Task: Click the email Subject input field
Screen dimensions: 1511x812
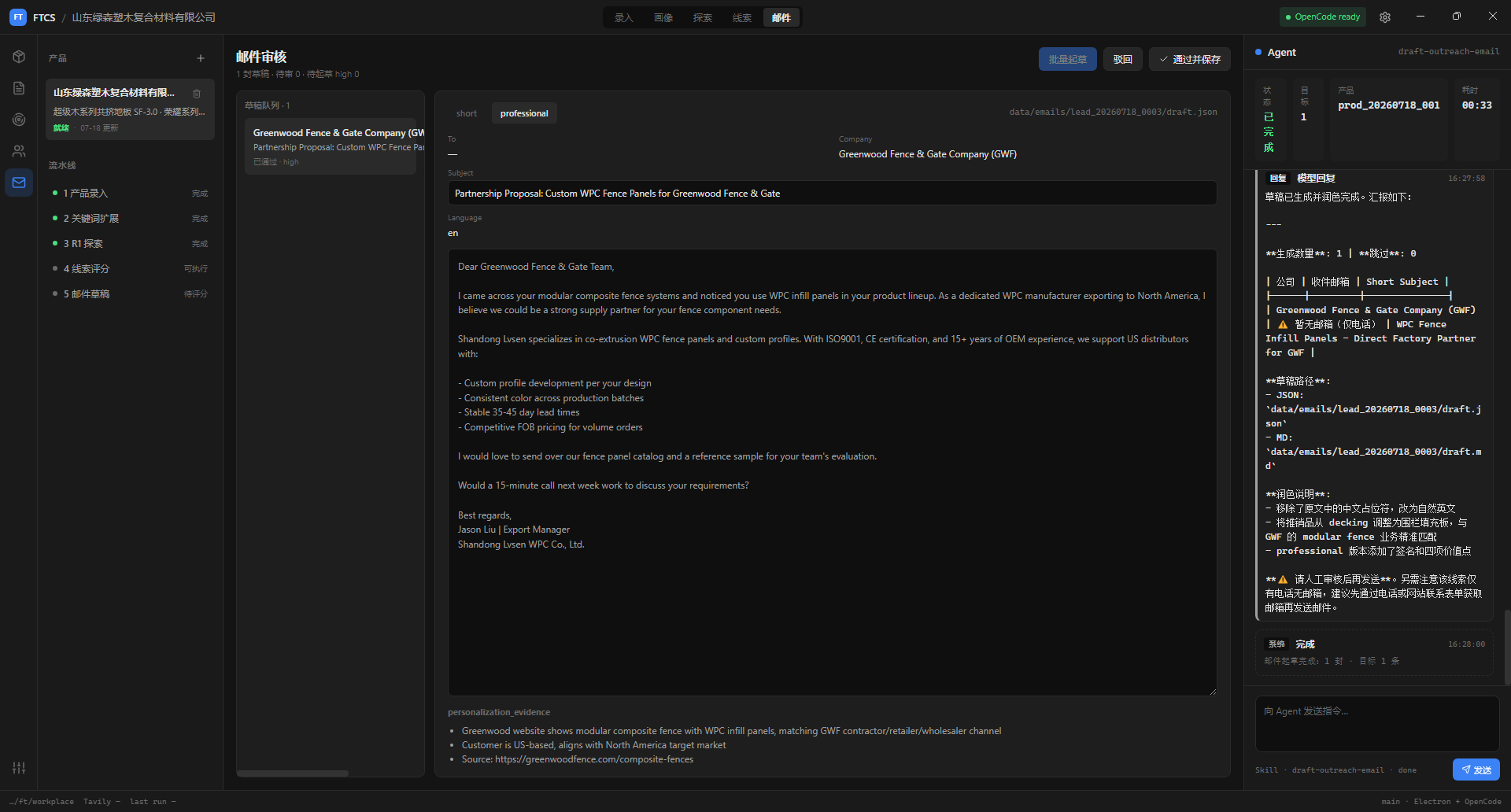Action: (833, 194)
